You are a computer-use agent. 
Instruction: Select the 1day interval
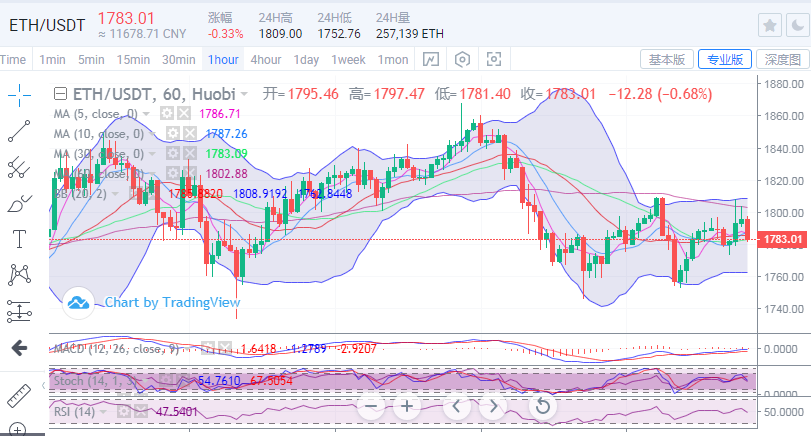pos(306,59)
